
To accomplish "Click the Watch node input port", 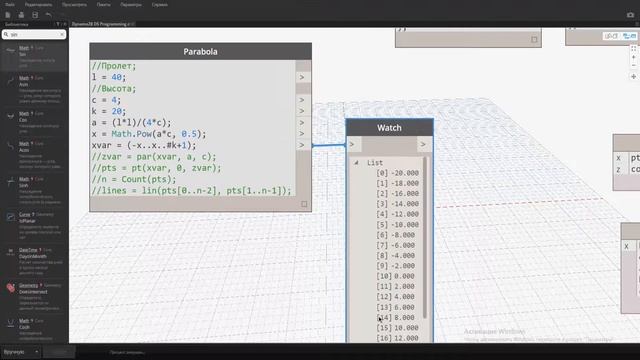I will click(x=352, y=144).
